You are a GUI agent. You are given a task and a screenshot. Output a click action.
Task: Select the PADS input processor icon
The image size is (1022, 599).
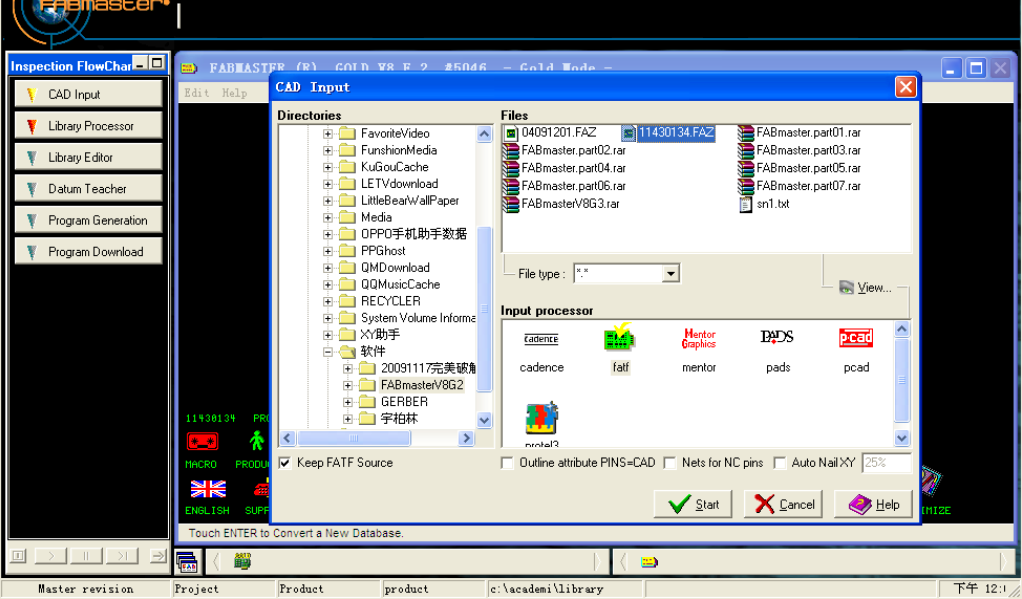point(777,337)
